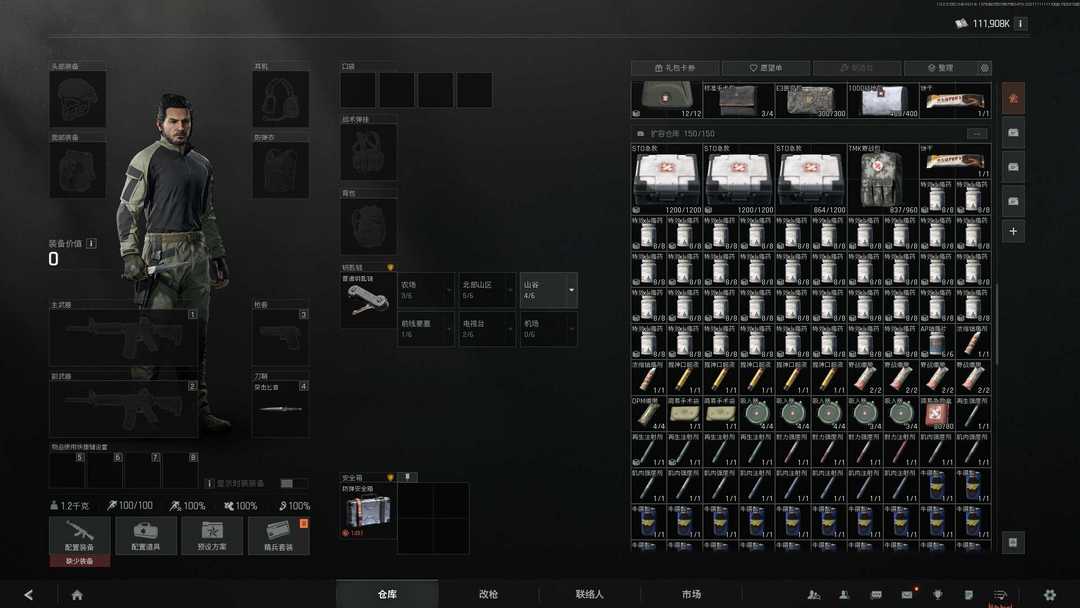The height and width of the screenshot is (608, 1080).
Task: Toggle the 显示封装装备 switch
Action: coord(293,483)
